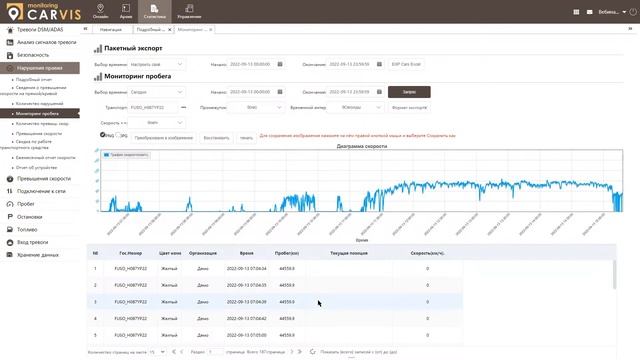Open the rows-per-page dropdown showing 15
This screenshot has width=640, height=360.
tap(157, 352)
